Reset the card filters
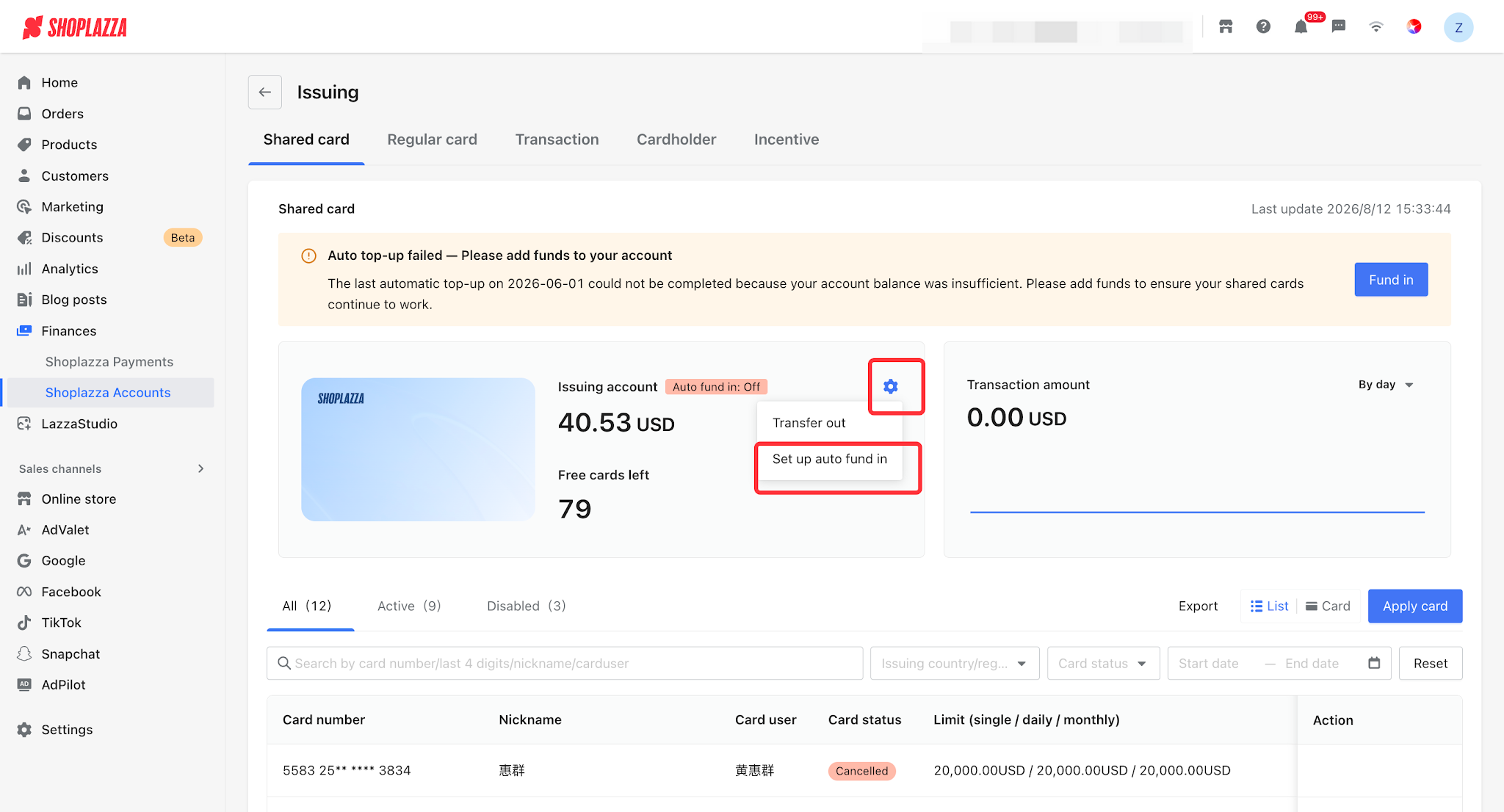Viewport: 1504px width, 812px height. coord(1431,664)
